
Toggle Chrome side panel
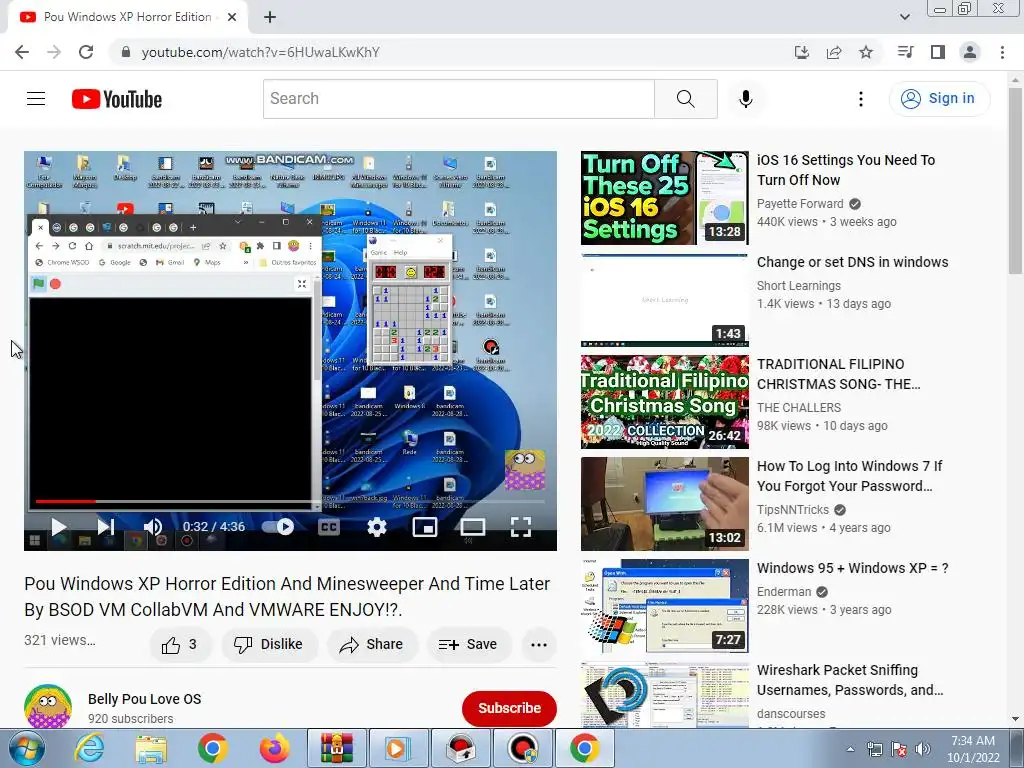[938, 52]
